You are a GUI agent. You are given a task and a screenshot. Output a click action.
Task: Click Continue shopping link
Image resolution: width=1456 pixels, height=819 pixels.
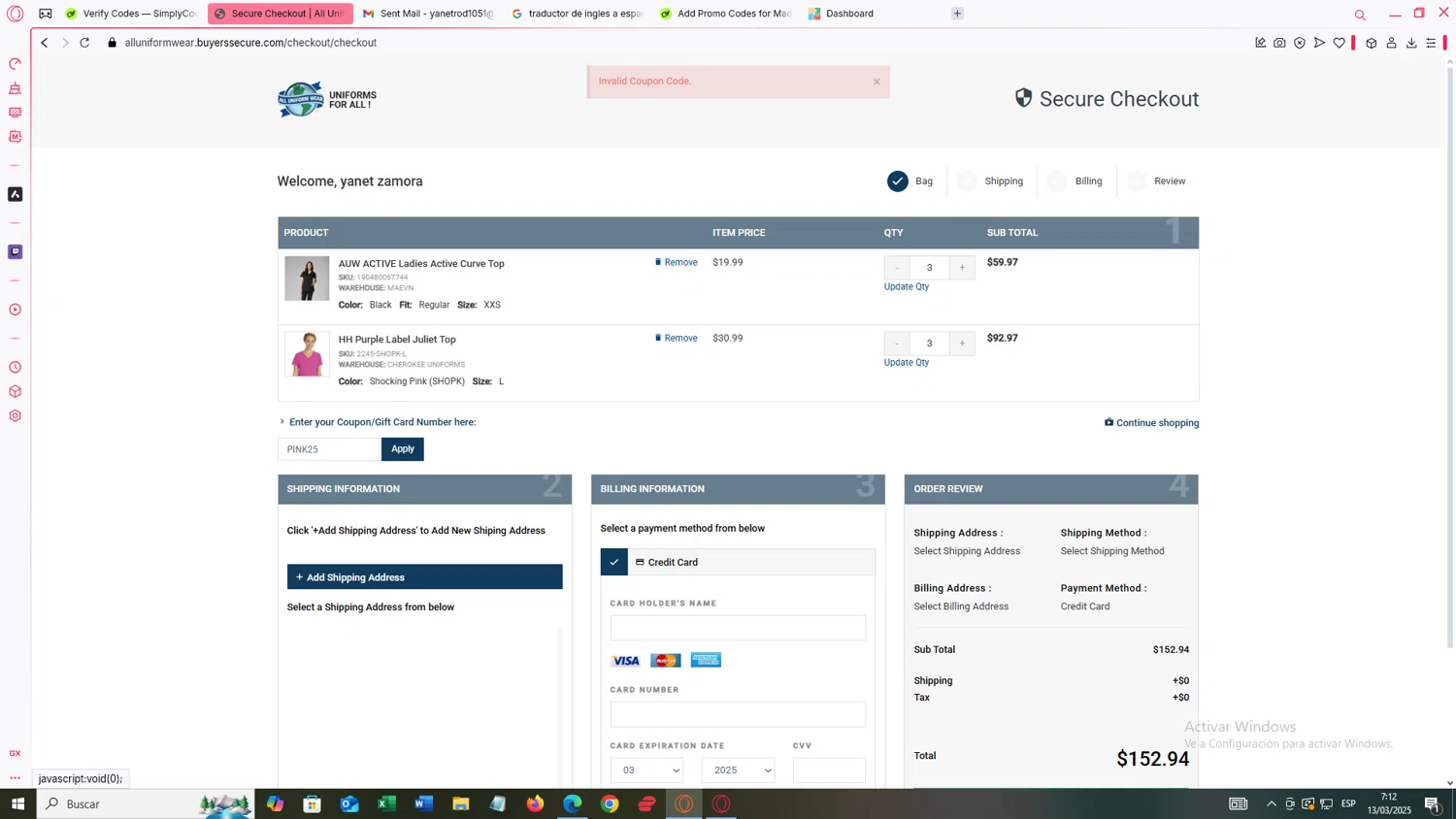click(x=1151, y=423)
